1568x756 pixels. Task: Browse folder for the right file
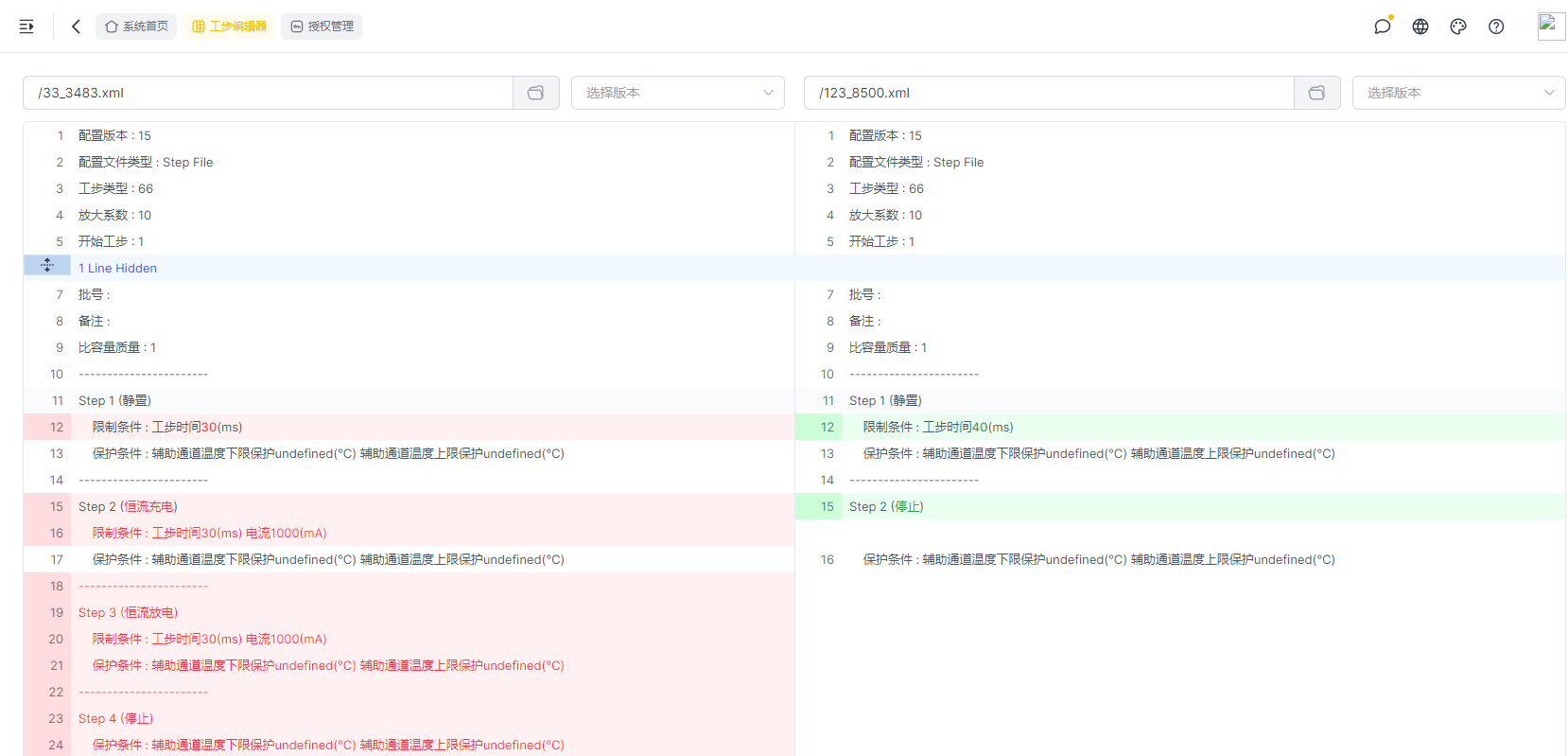[1317, 93]
